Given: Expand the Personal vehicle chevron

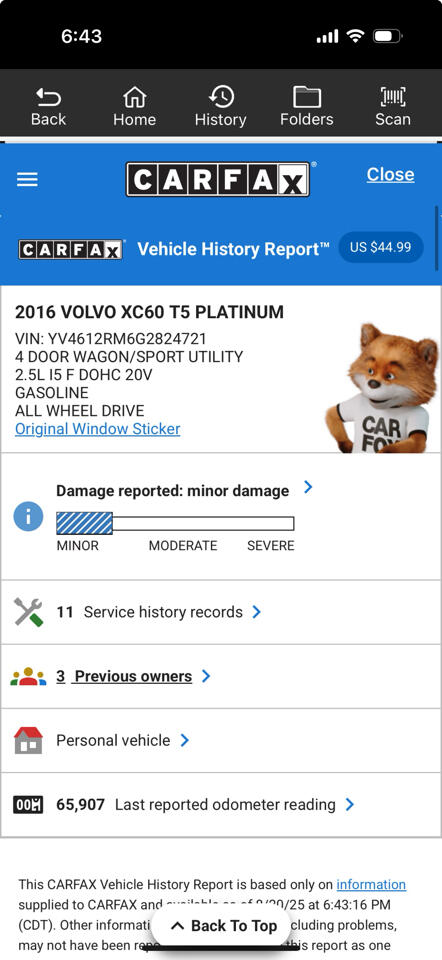Looking at the screenshot, I should 185,740.
